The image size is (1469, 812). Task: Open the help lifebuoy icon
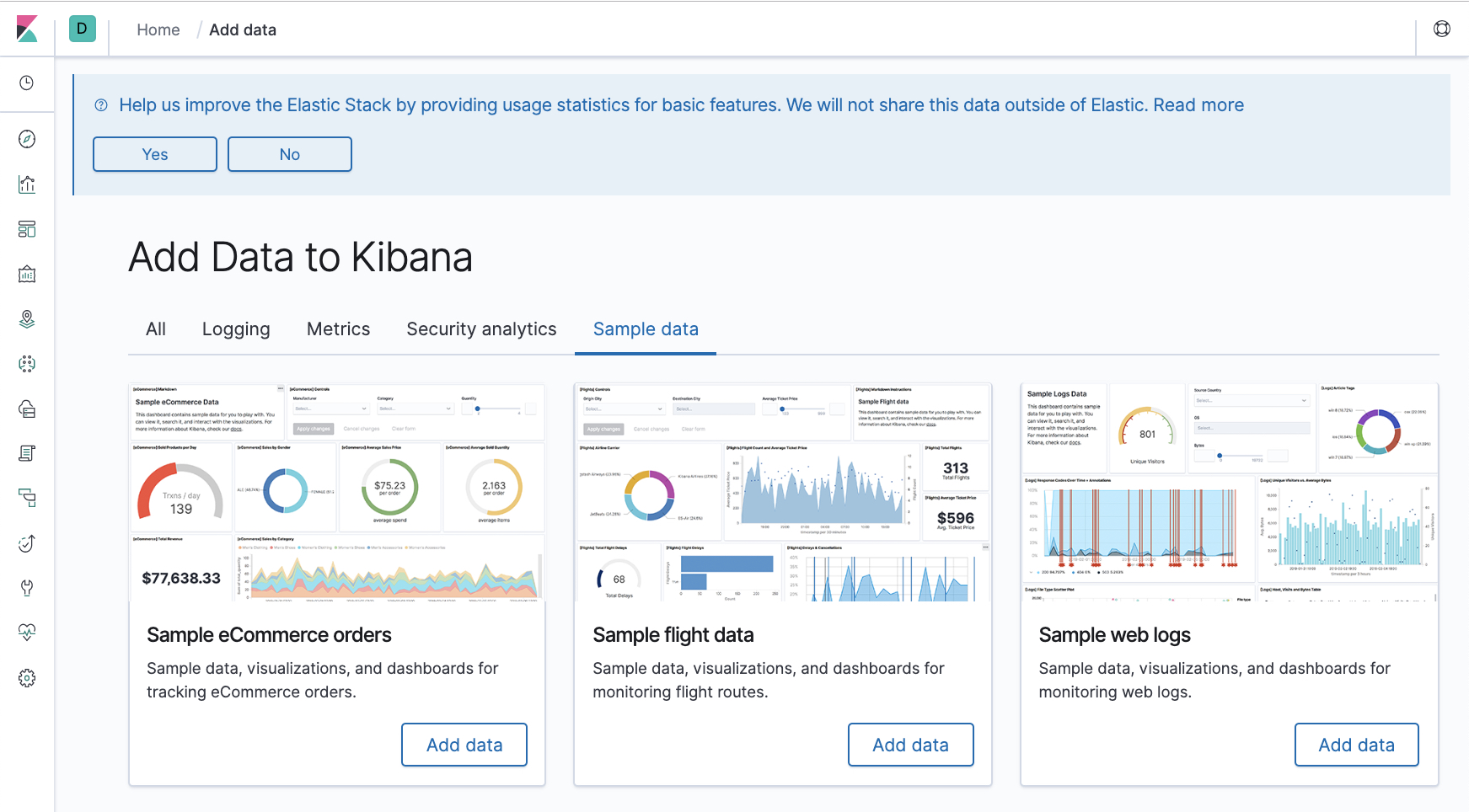(x=1442, y=29)
